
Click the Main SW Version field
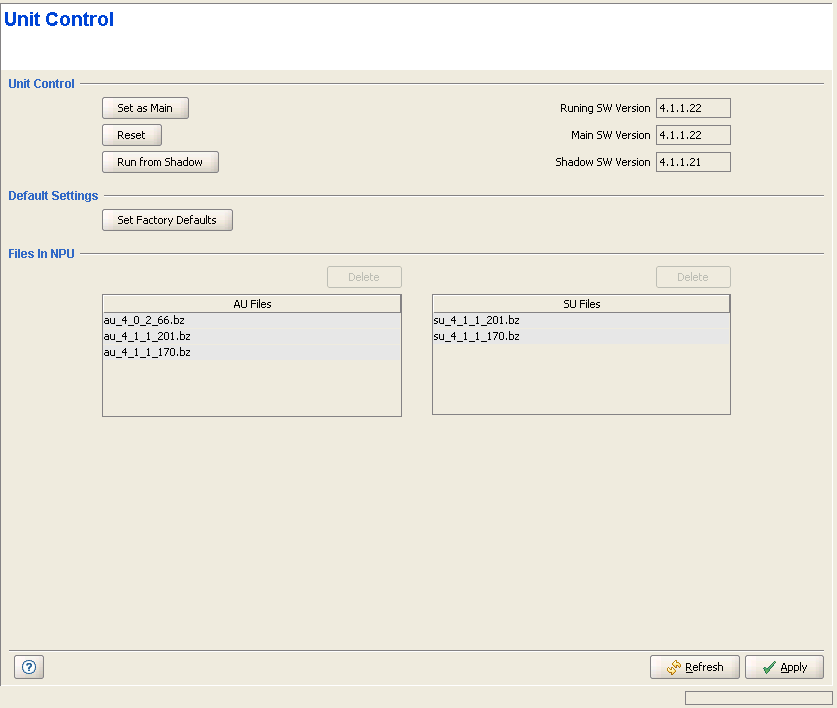click(x=693, y=135)
